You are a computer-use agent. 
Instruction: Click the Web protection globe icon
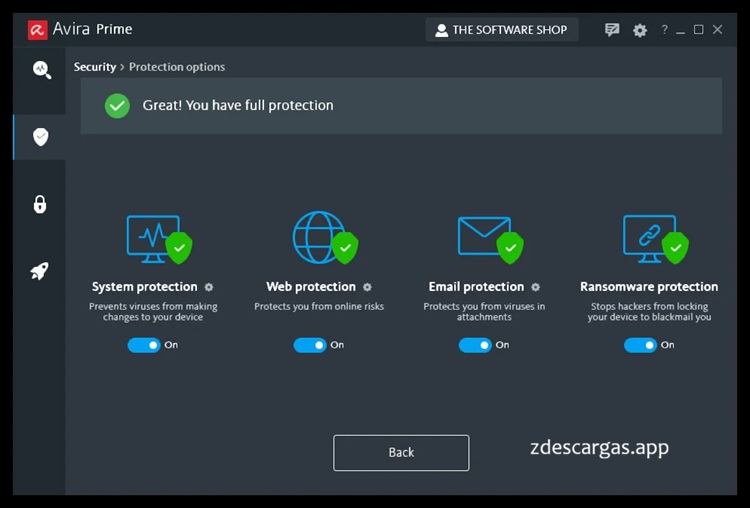[325, 238]
